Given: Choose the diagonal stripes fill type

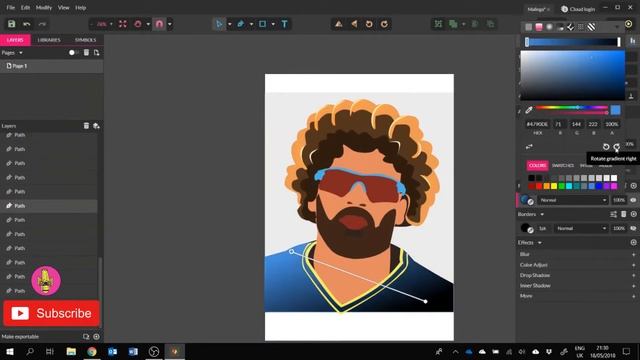Looking at the screenshot, I should (591, 27).
